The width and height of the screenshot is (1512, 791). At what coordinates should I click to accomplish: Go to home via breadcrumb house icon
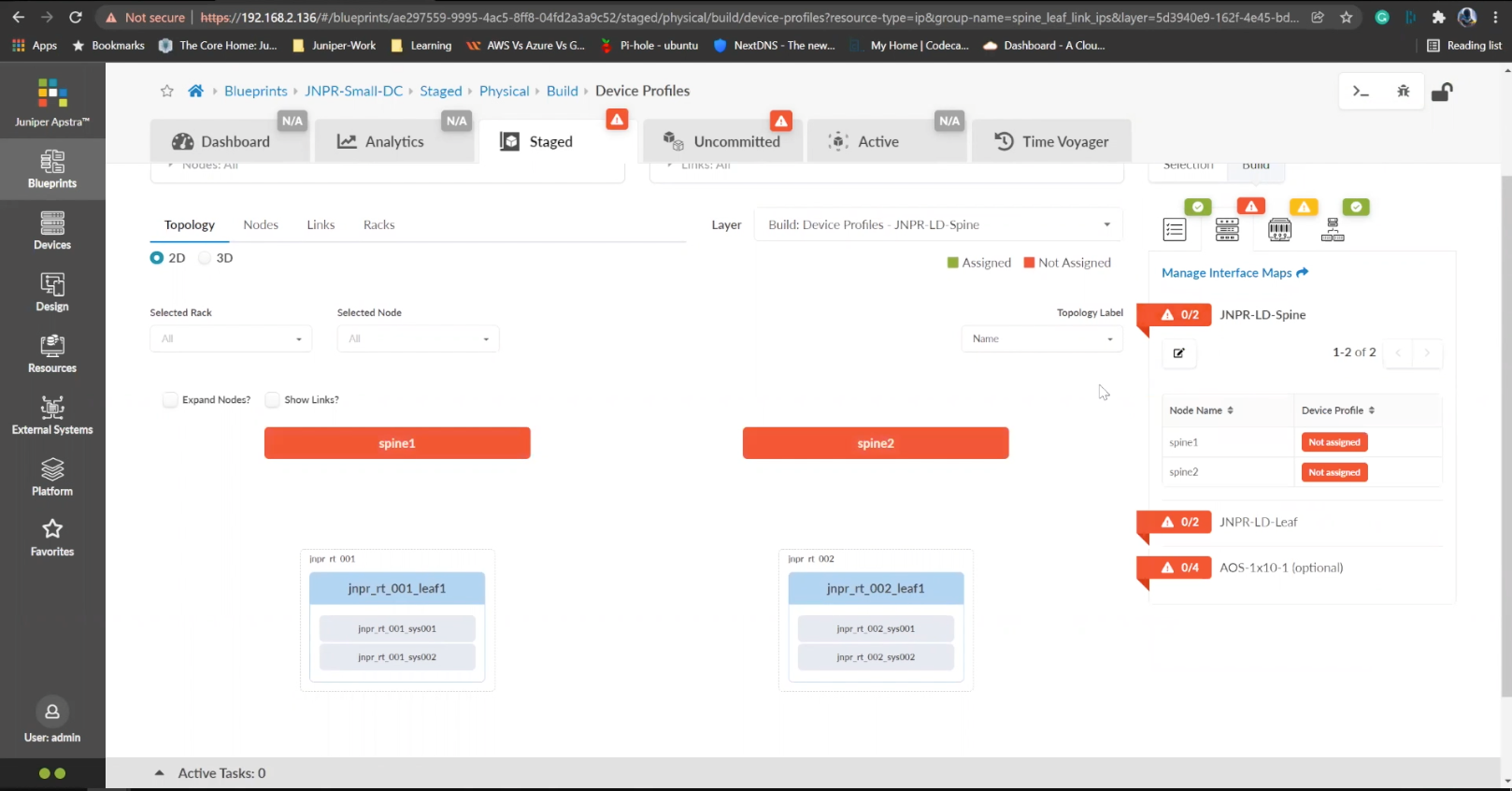pos(195,91)
